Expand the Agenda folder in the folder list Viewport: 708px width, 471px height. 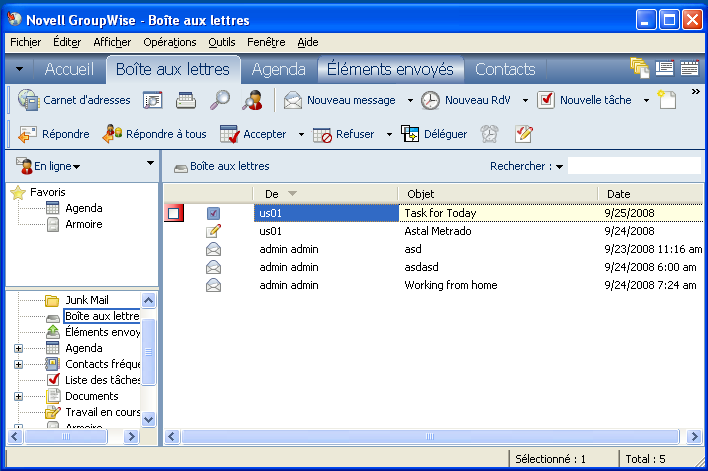pyautogui.click(x=19, y=349)
